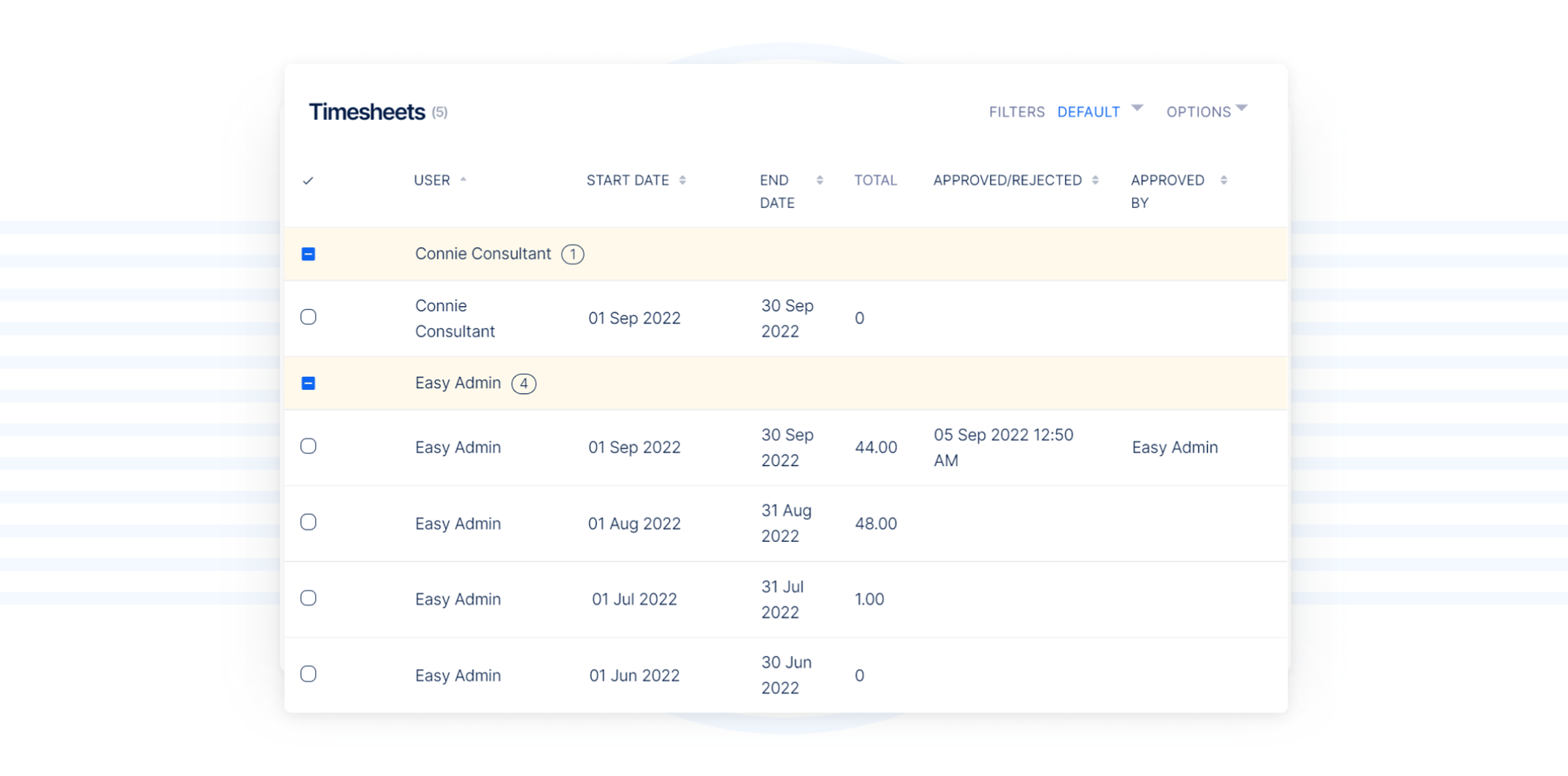Select the Connie Consultant timesheet row checkbox
Screen dimensions: 1568x776
click(x=309, y=317)
